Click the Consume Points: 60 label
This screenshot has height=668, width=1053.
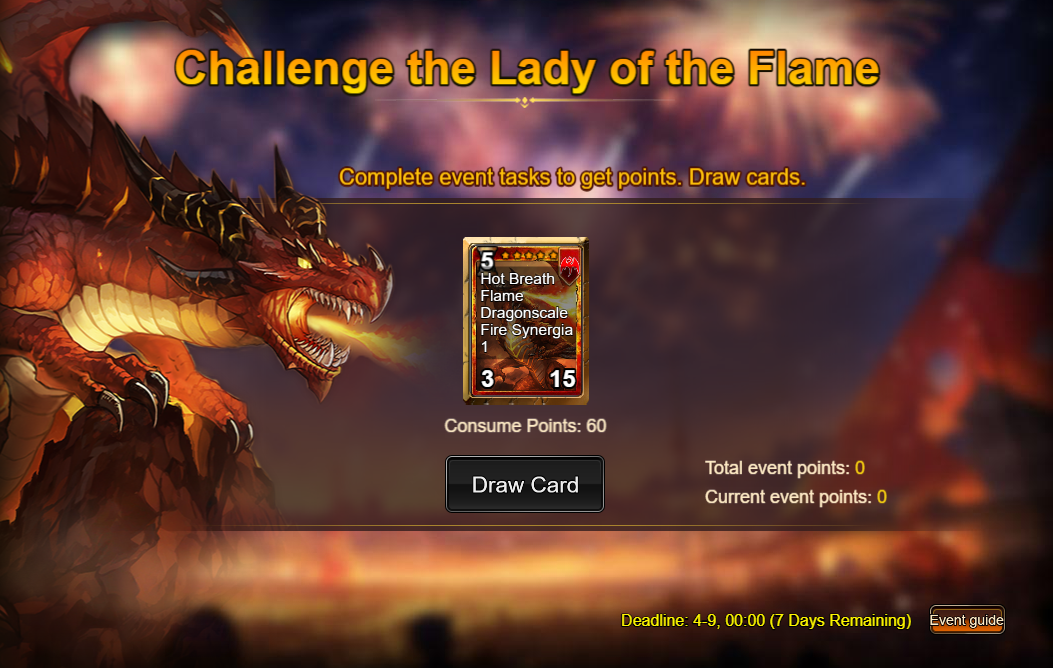click(525, 426)
